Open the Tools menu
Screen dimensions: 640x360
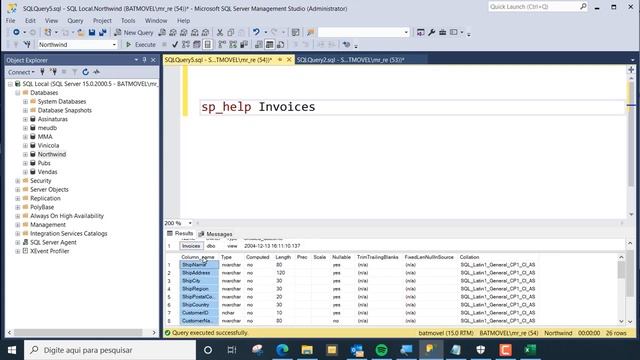point(128,20)
